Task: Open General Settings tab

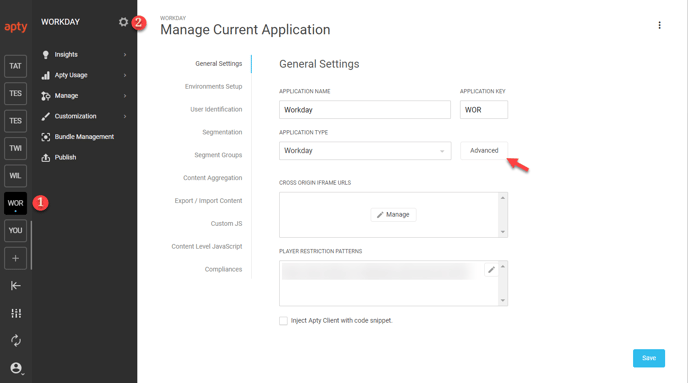Action: (219, 64)
